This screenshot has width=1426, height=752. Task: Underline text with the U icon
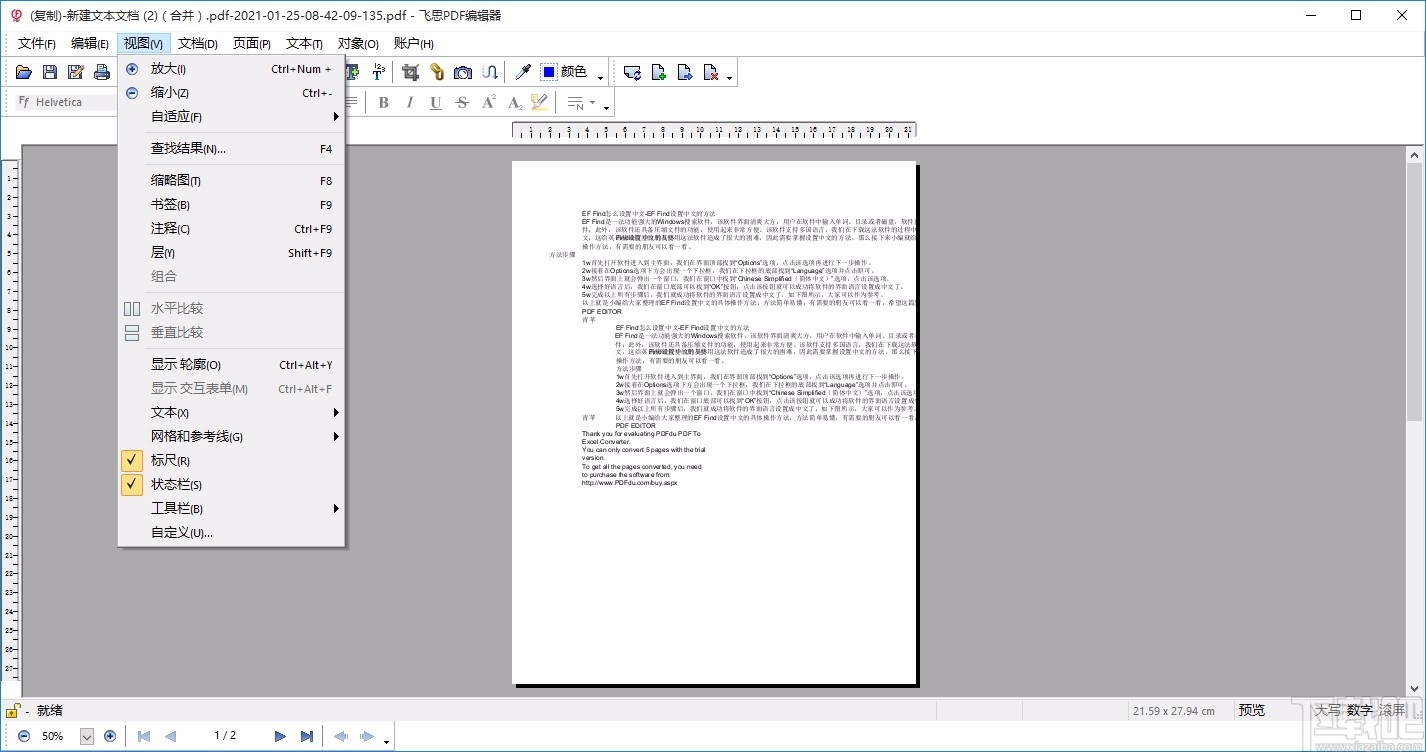point(436,102)
